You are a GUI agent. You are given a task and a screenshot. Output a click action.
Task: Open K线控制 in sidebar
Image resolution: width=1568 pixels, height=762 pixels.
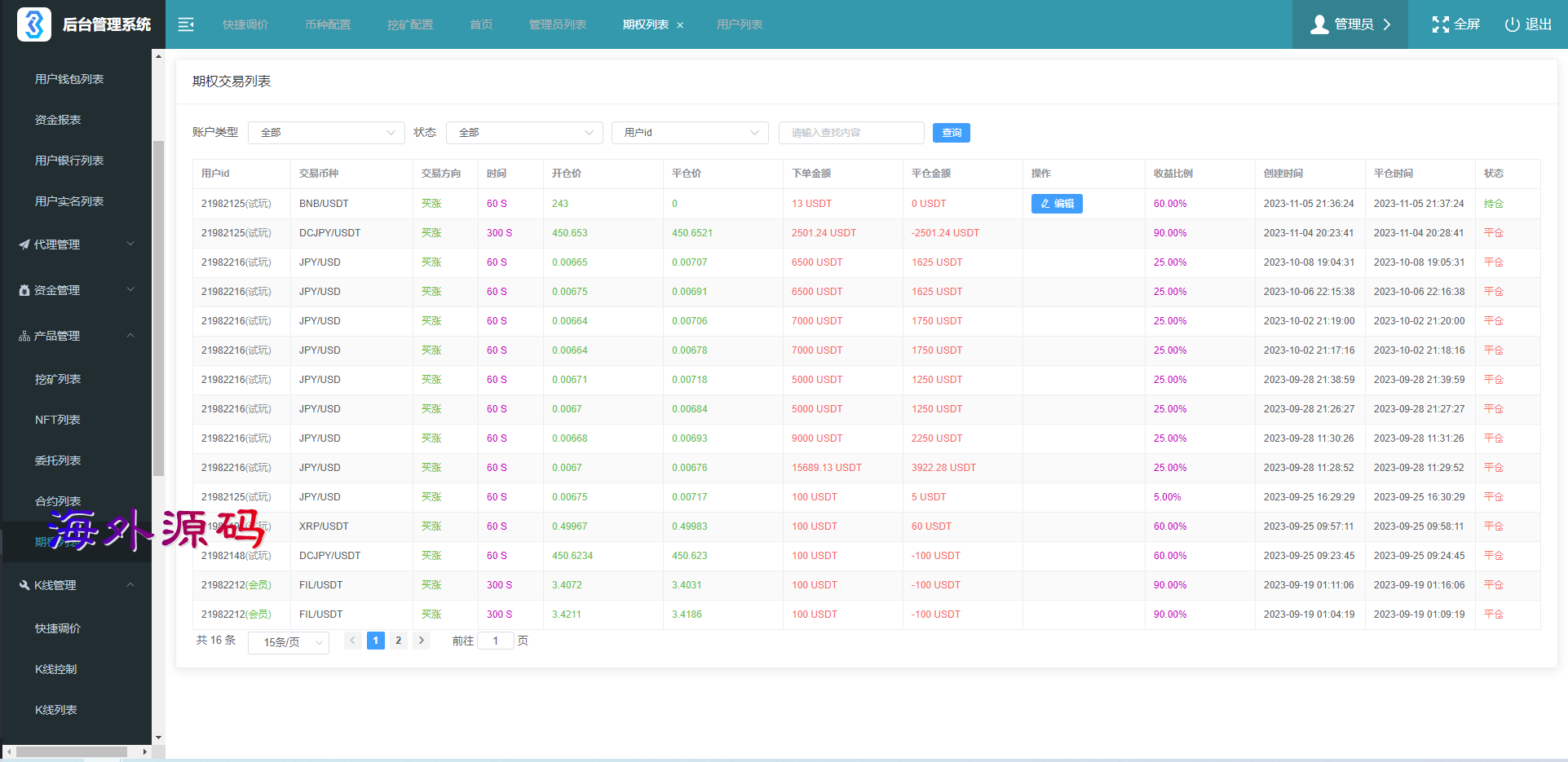tap(56, 669)
